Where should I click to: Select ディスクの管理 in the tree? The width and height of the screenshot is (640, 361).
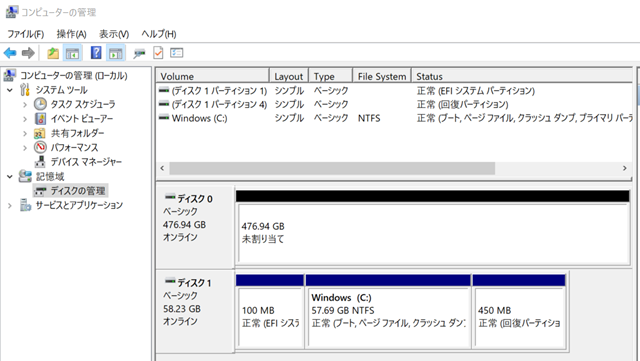pos(78,191)
